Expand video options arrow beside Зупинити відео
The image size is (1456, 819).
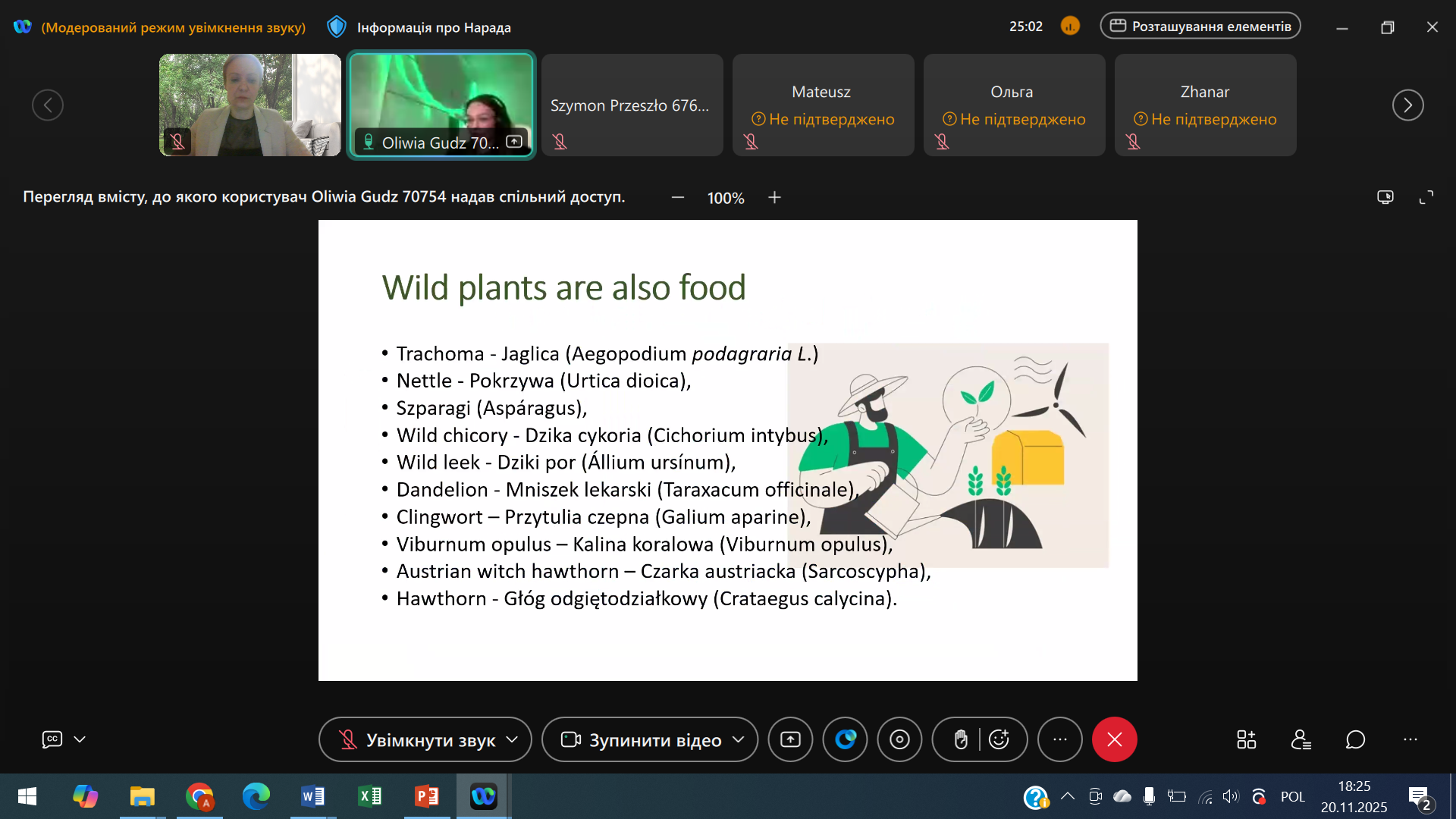[x=739, y=739]
